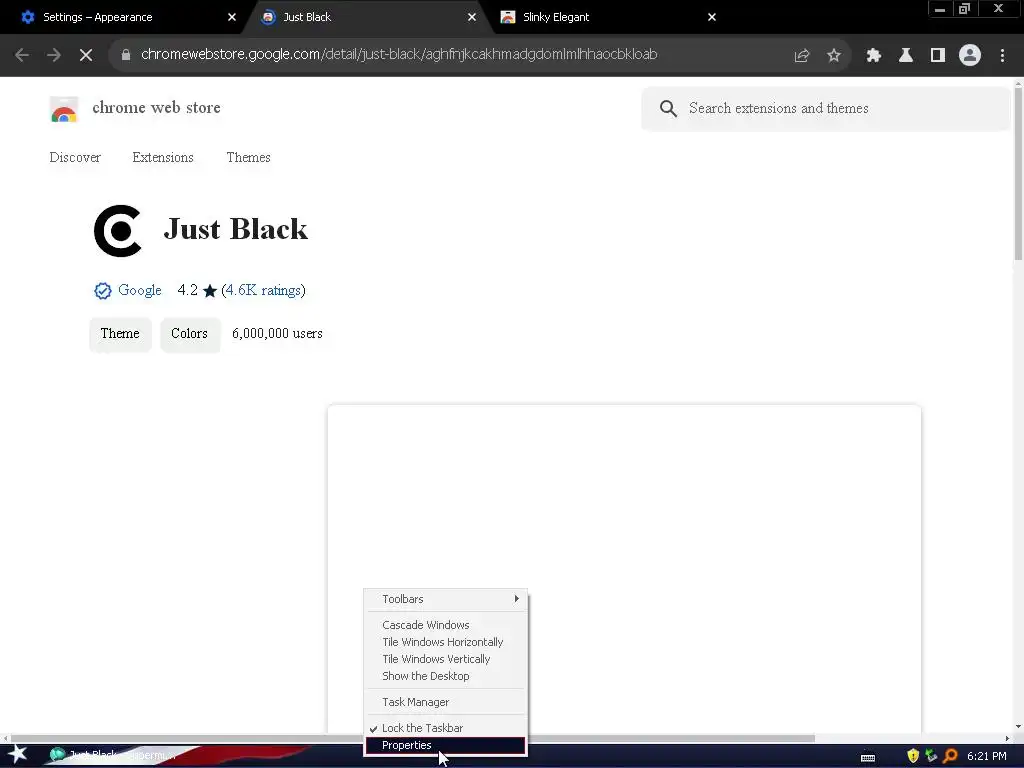Screen dimensions: 1024x768
Task: Click the theme preview image card
Action: (624, 568)
